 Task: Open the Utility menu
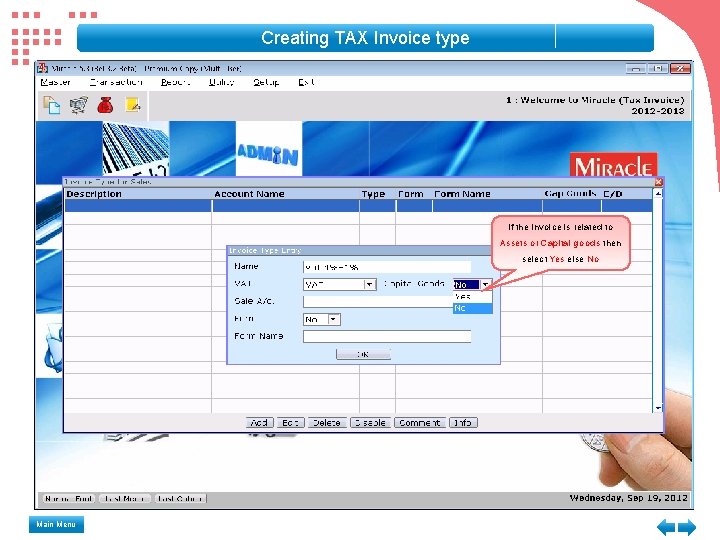click(x=221, y=82)
